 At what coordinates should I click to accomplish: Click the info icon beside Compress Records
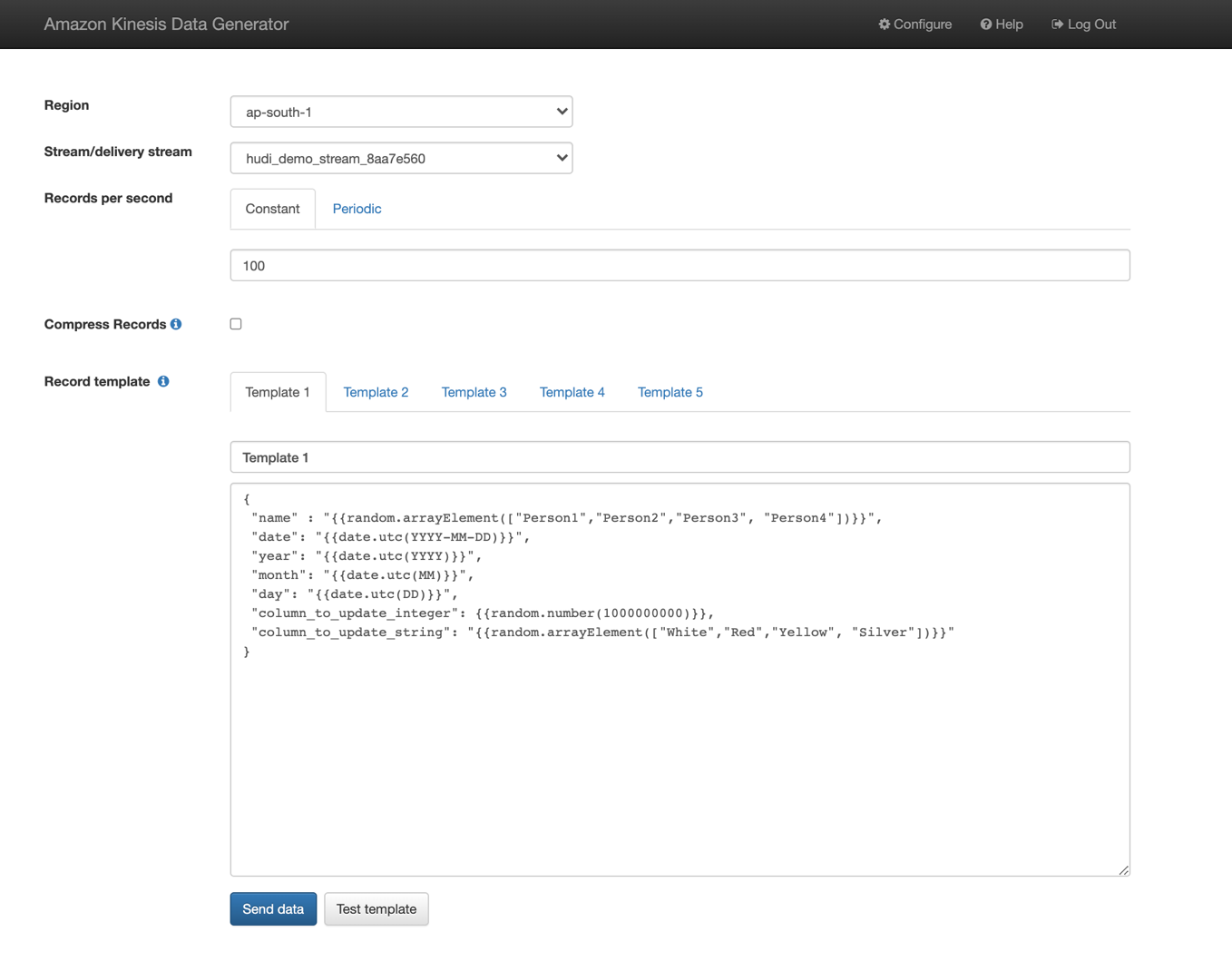point(176,324)
